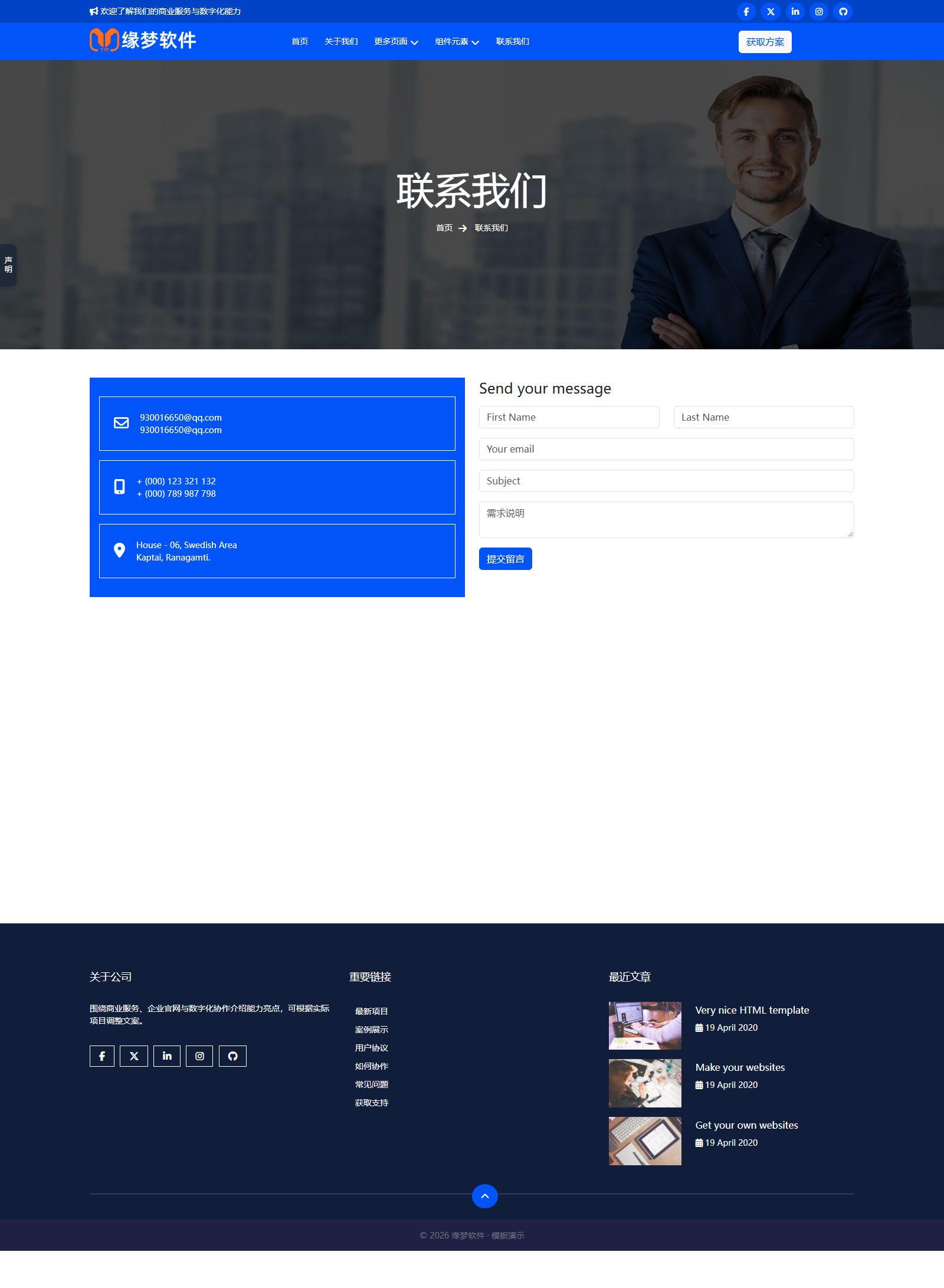The height and width of the screenshot is (1288, 944).
Task: Open X (Twitter) icon in top bar
Action: [x=771, y=11]
